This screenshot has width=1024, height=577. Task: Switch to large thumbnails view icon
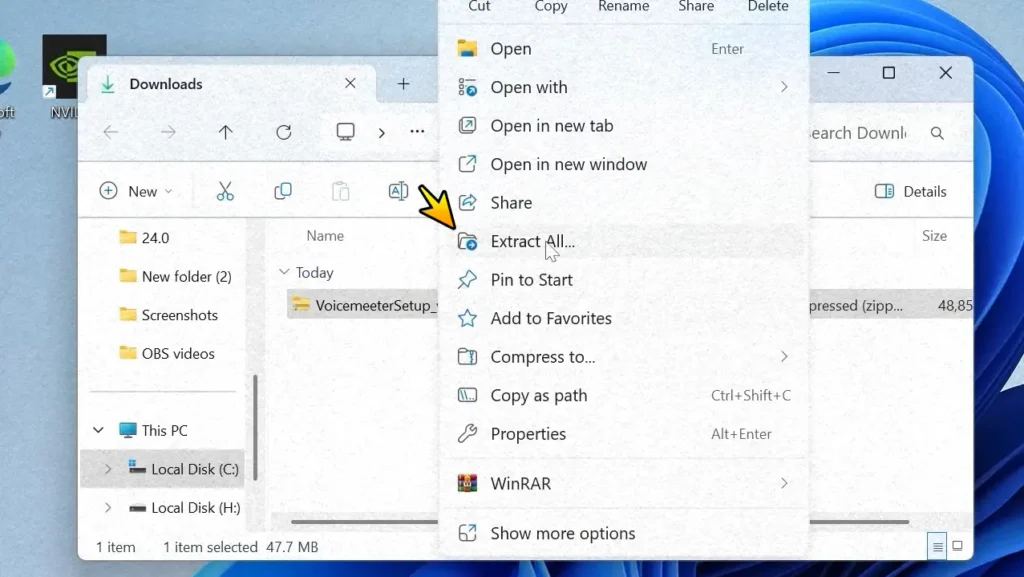pos(957,546)
